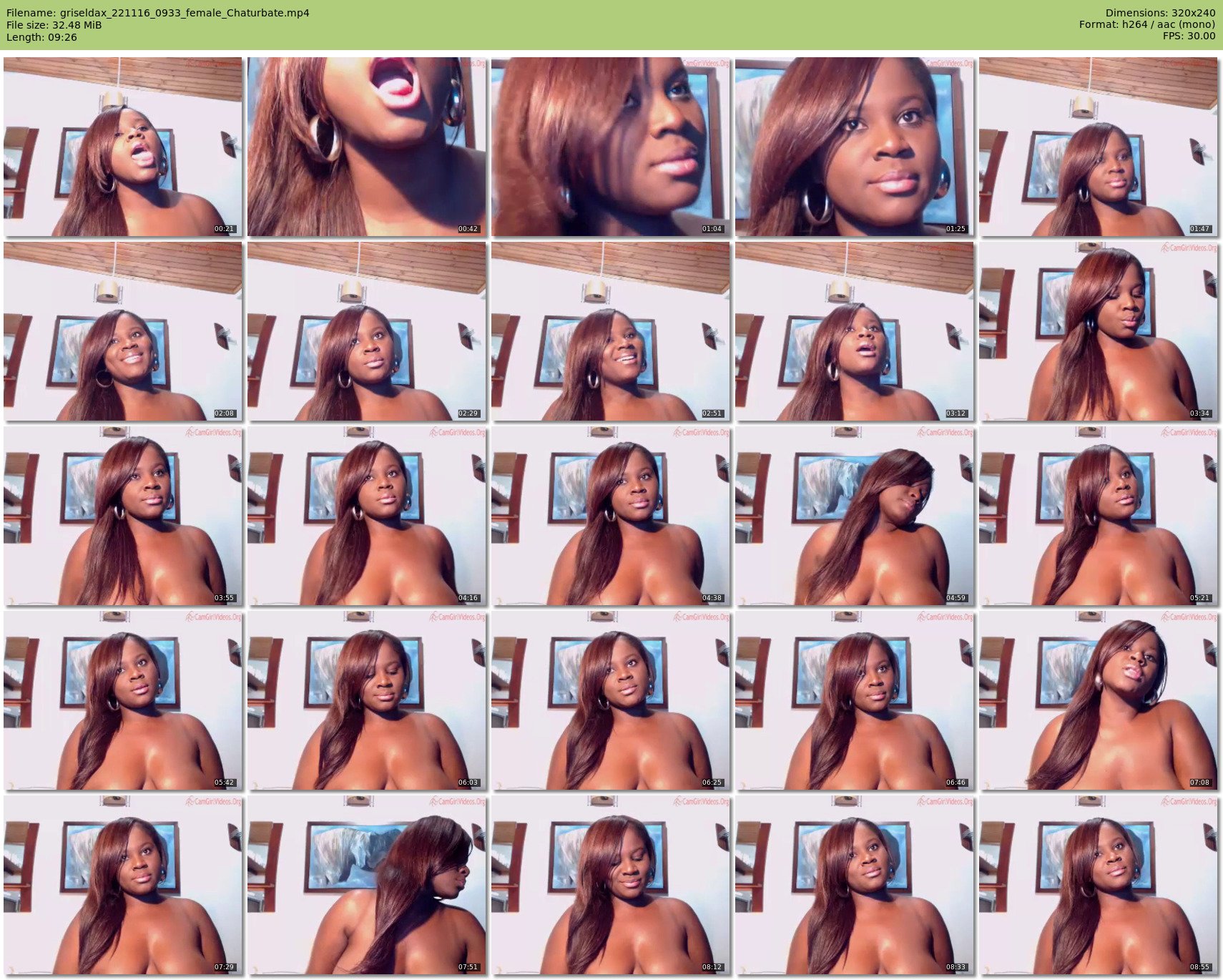1223x980 pixels.
Task: Select the 'File size: 32.48 MiB' text
Action: point(54,25)
